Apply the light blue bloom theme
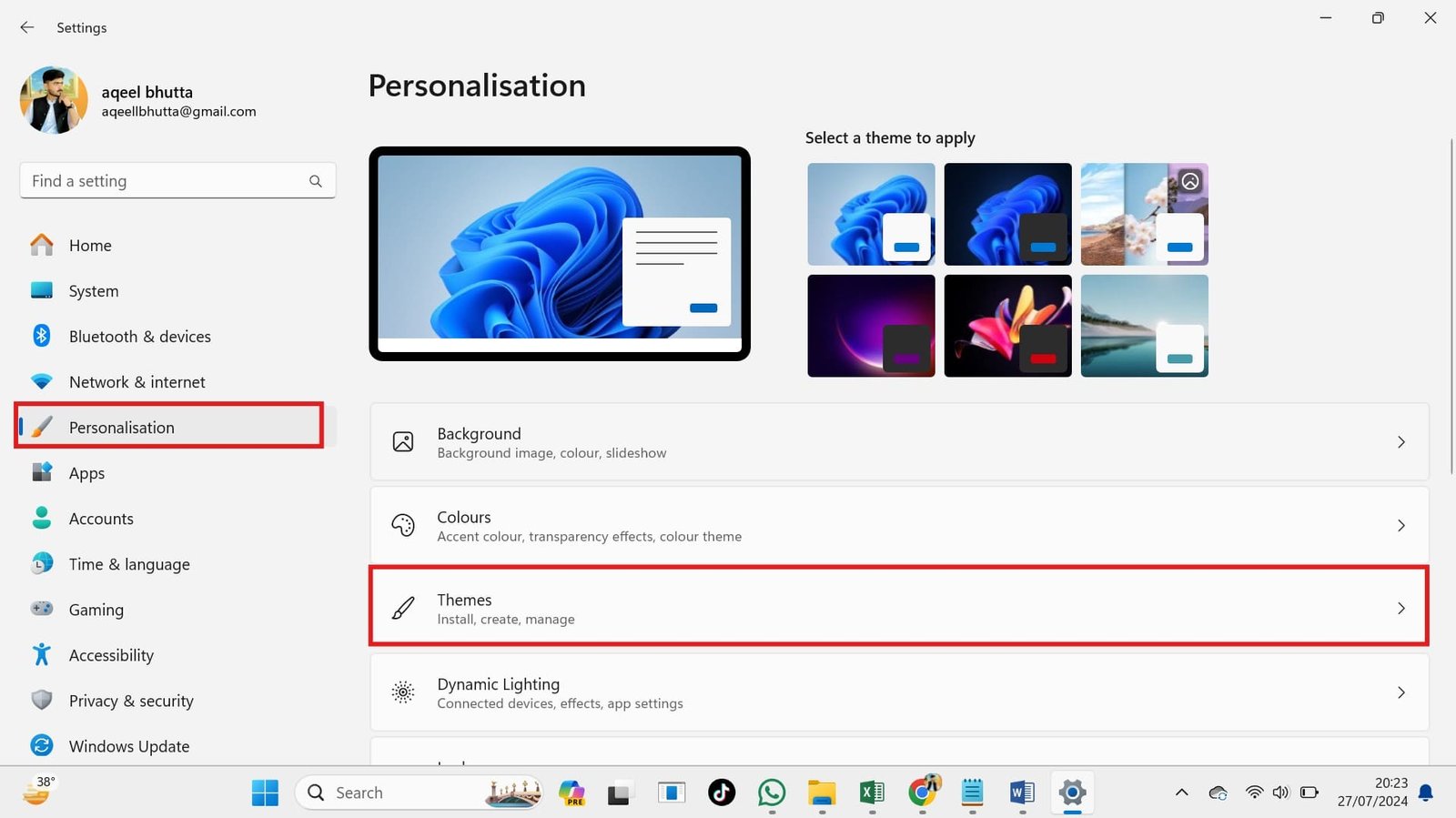Viewport: 1456px width, 818px height. (871, 214)
